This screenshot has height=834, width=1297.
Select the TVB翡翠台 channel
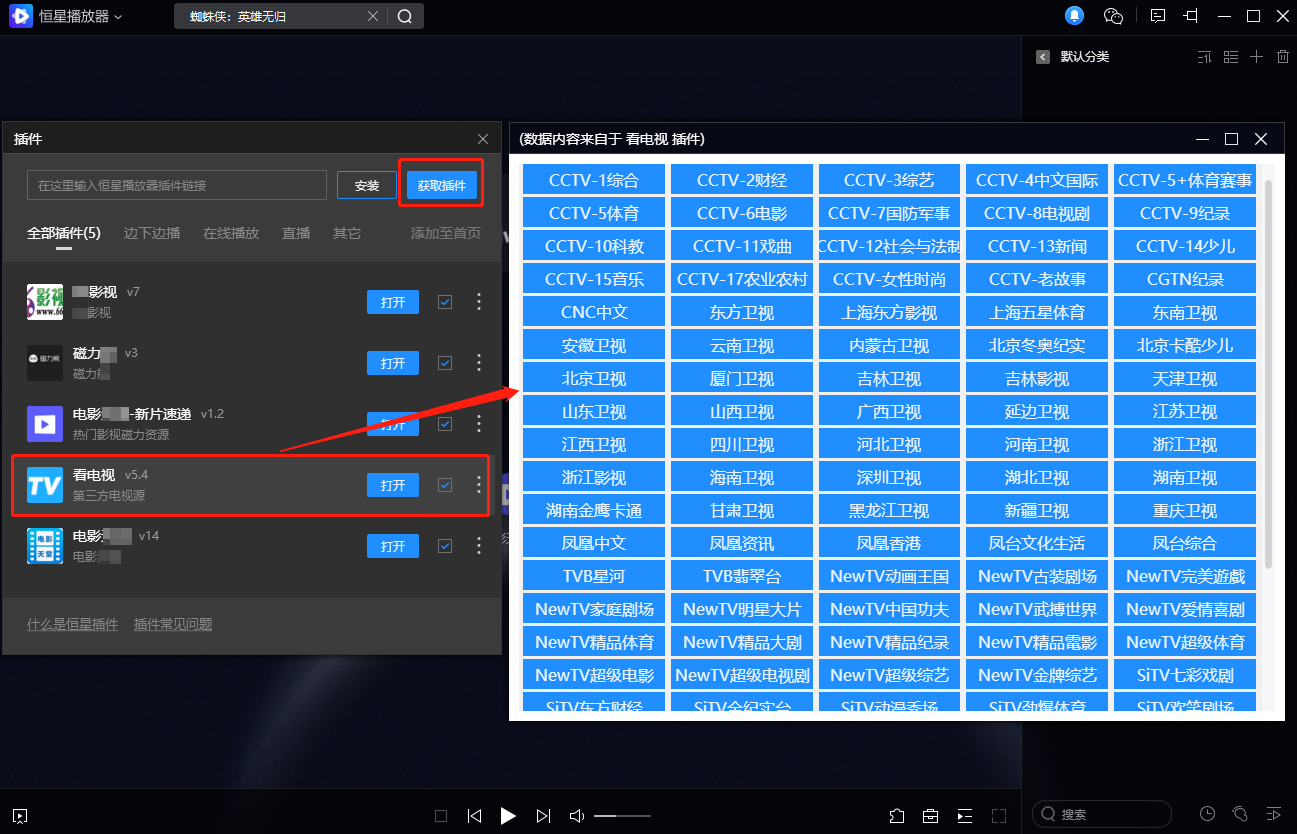pyautogui.click(x=742, y=576)
